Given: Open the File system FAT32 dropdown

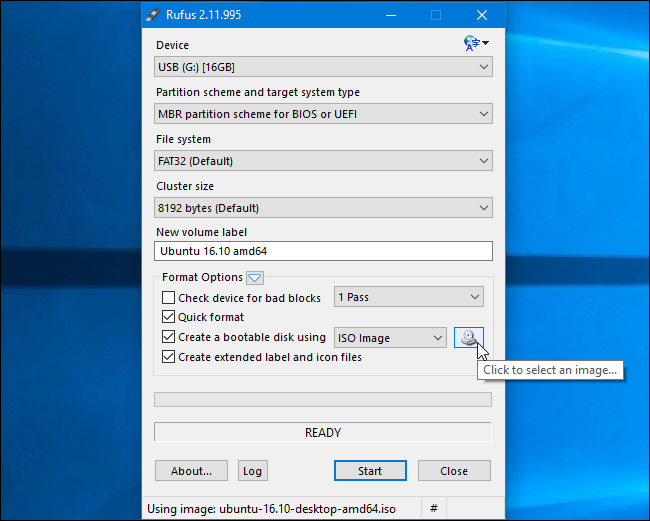Looking at the screenshot, I should tap(323, 161).
